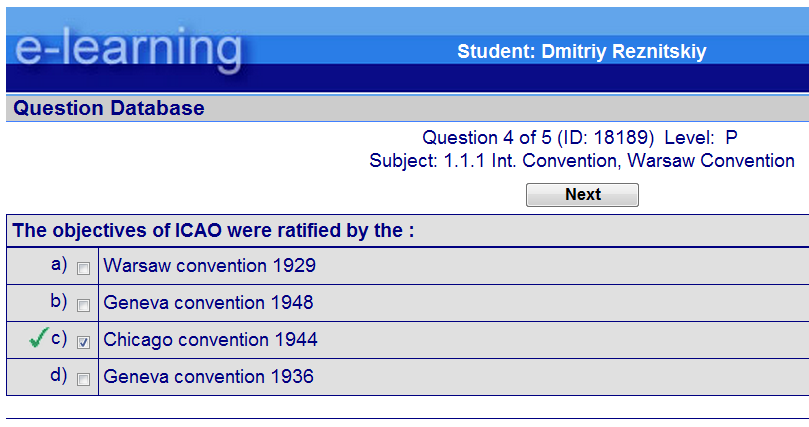Screen dimensions: 809x427
Task: Click the ICAO objectives question text
Action: click(x=213, y=231)
